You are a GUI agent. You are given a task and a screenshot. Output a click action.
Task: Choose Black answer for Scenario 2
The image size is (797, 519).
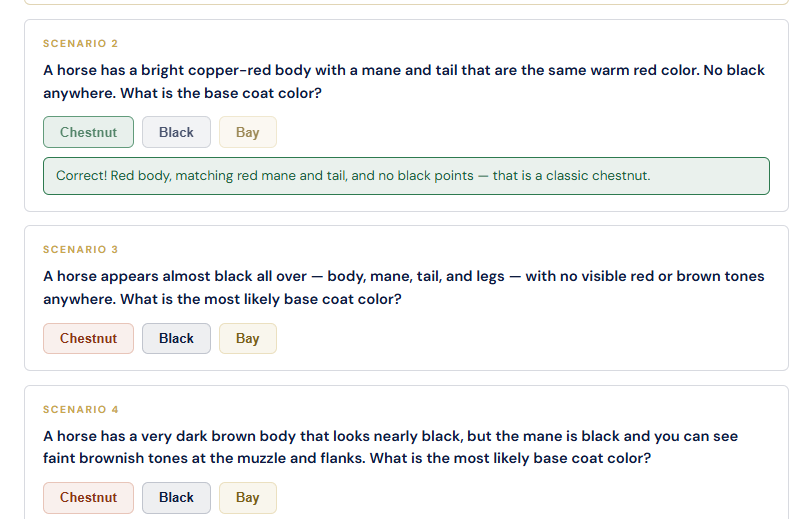tap(176, 132)
